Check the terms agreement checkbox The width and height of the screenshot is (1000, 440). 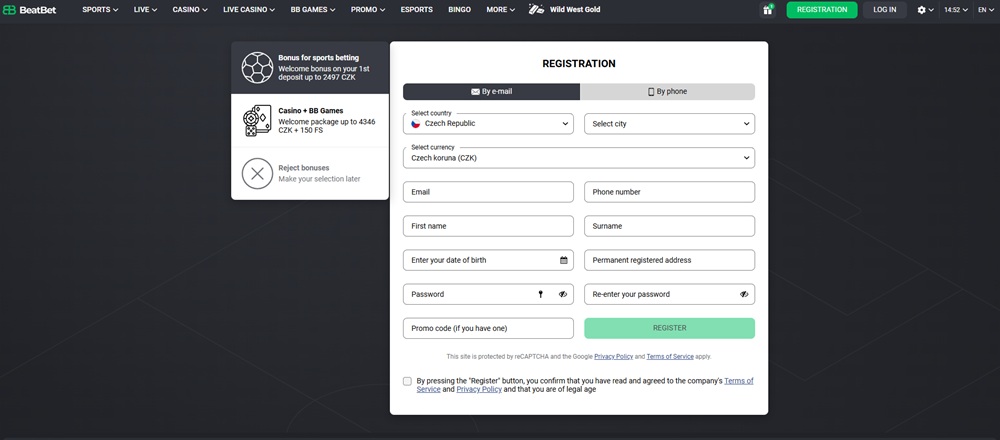pos(407,381)
